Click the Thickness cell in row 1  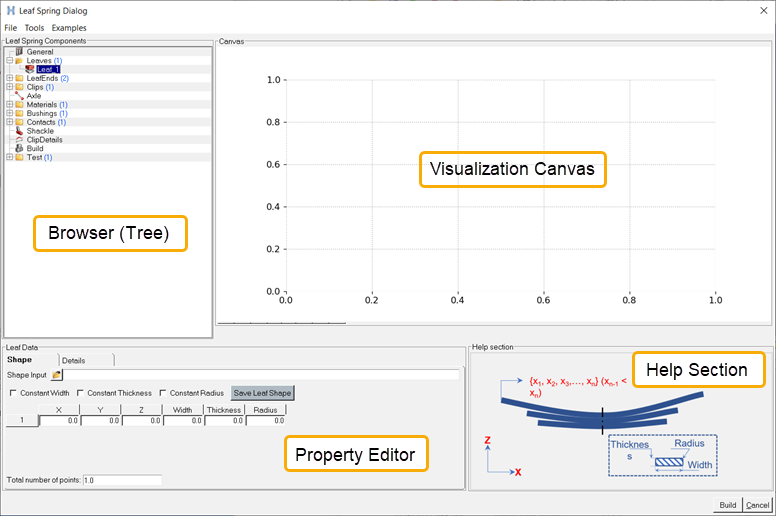tap(224, 422)
